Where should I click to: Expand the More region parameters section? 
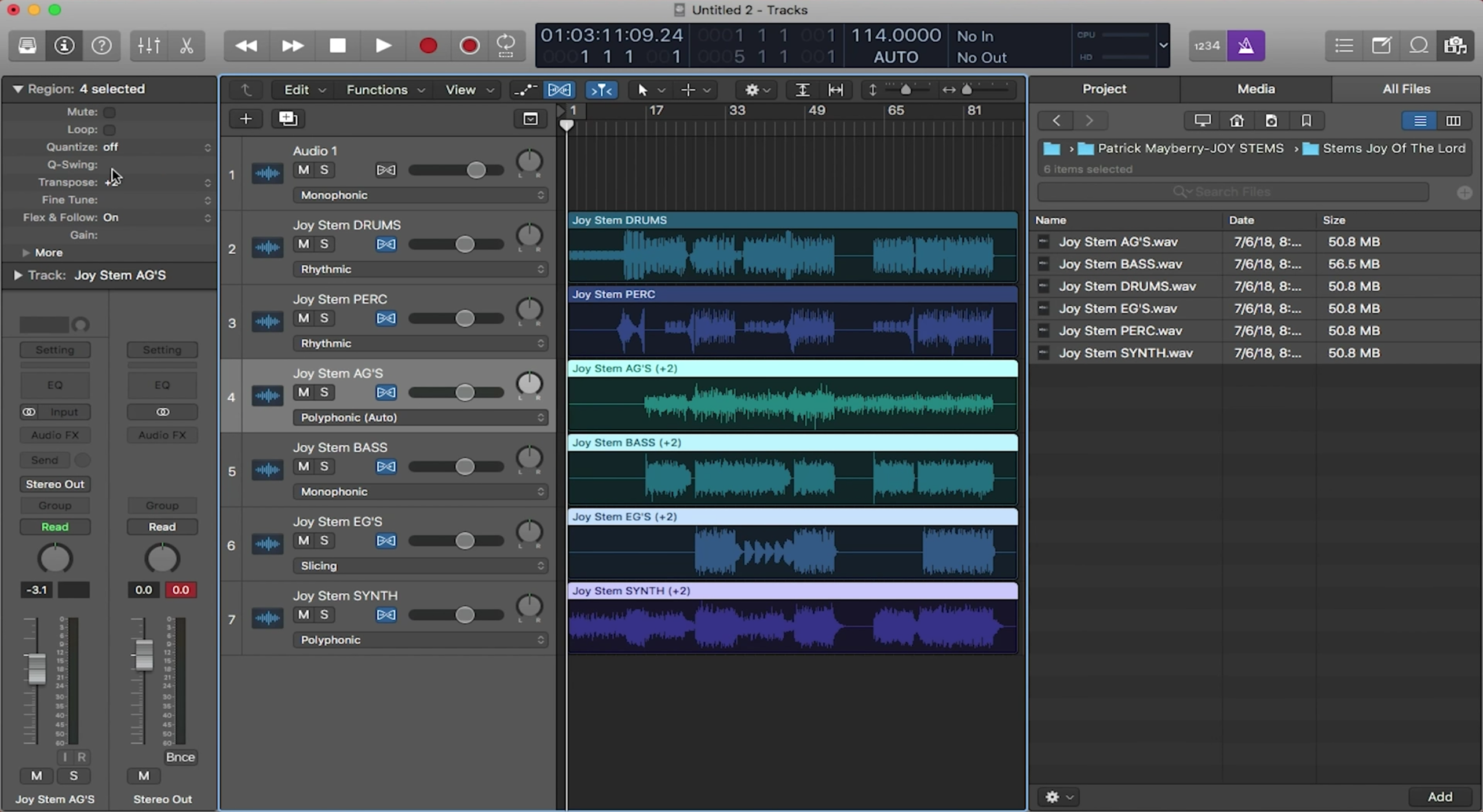click(25, 252)
